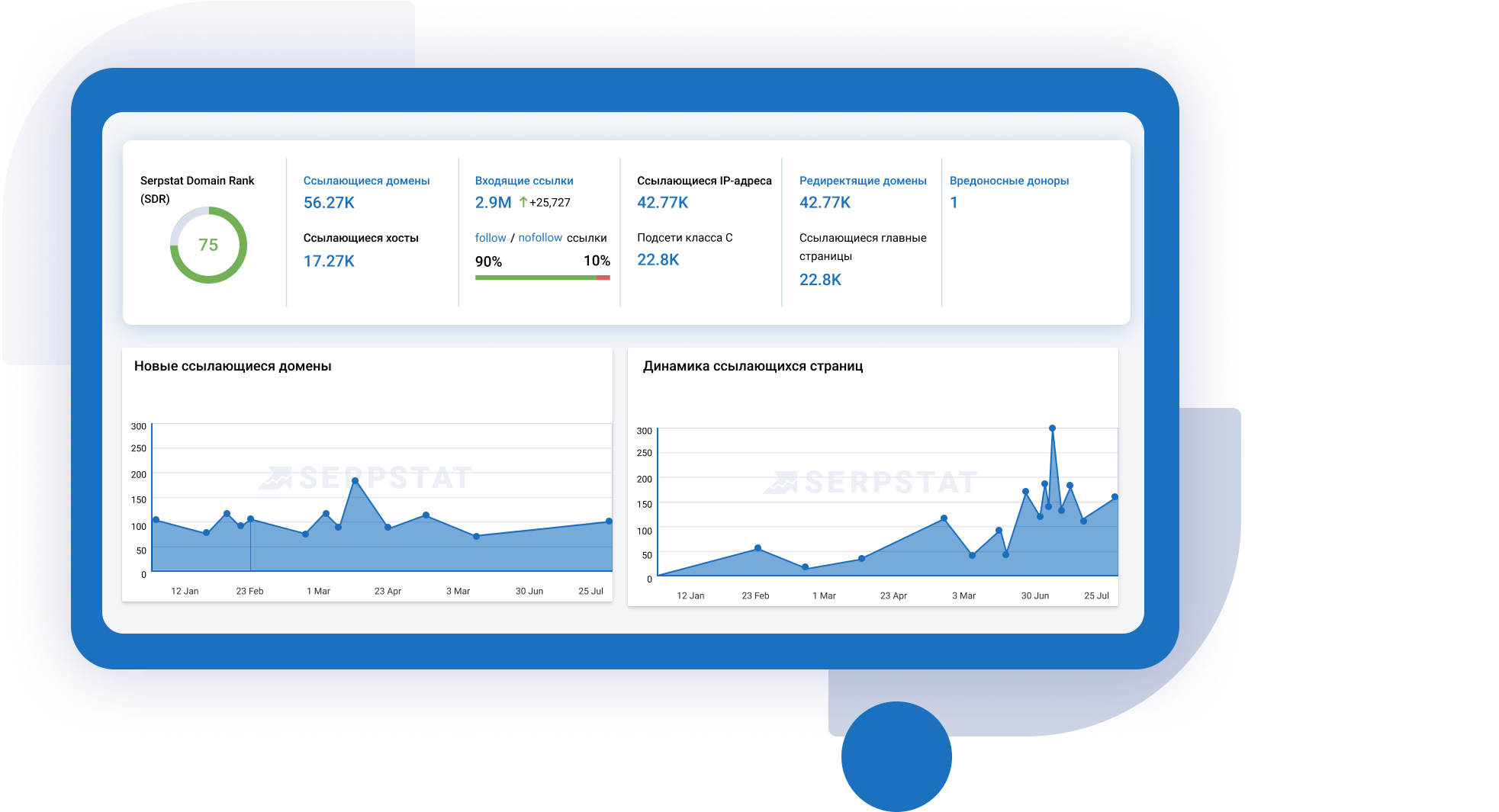The height and width of the screenshot is (812, 1499).
Task: Filter by follow links
Action: [491, 237]
